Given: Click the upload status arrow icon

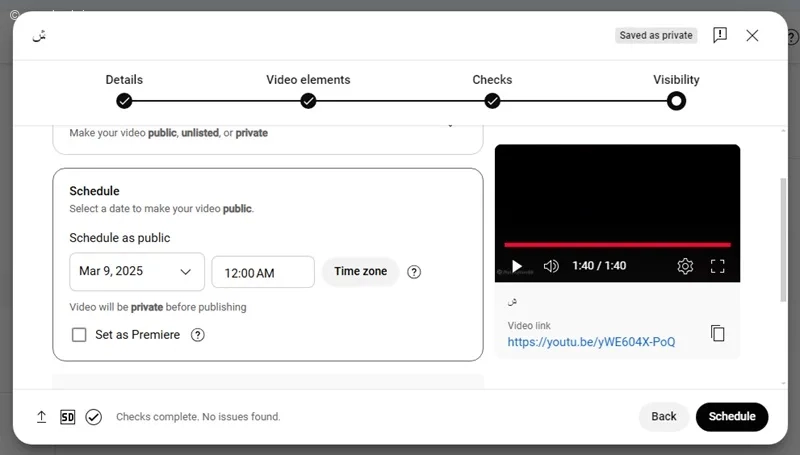Looking at the screenshot, I should click(41, 417).
